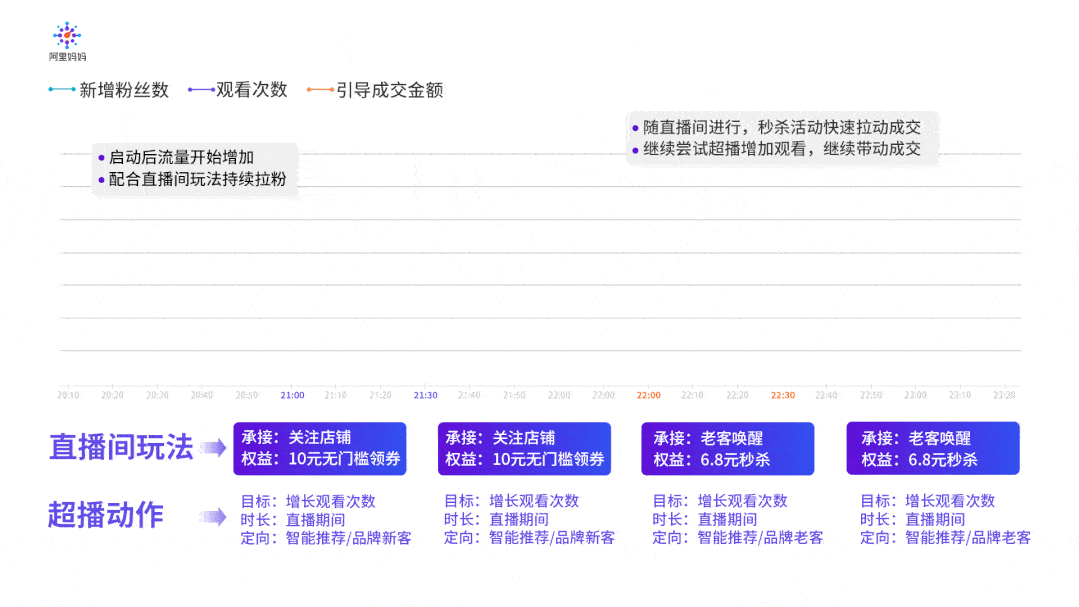Click the 22:10 axis label
The image size is (1079, 607).
[692, 395]
